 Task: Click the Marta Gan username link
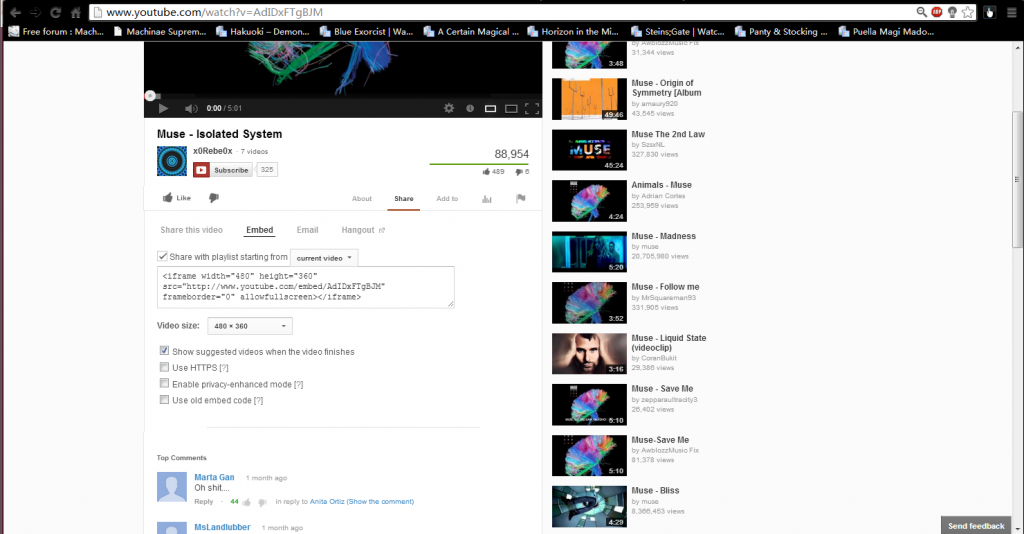(x=214, y=477)
